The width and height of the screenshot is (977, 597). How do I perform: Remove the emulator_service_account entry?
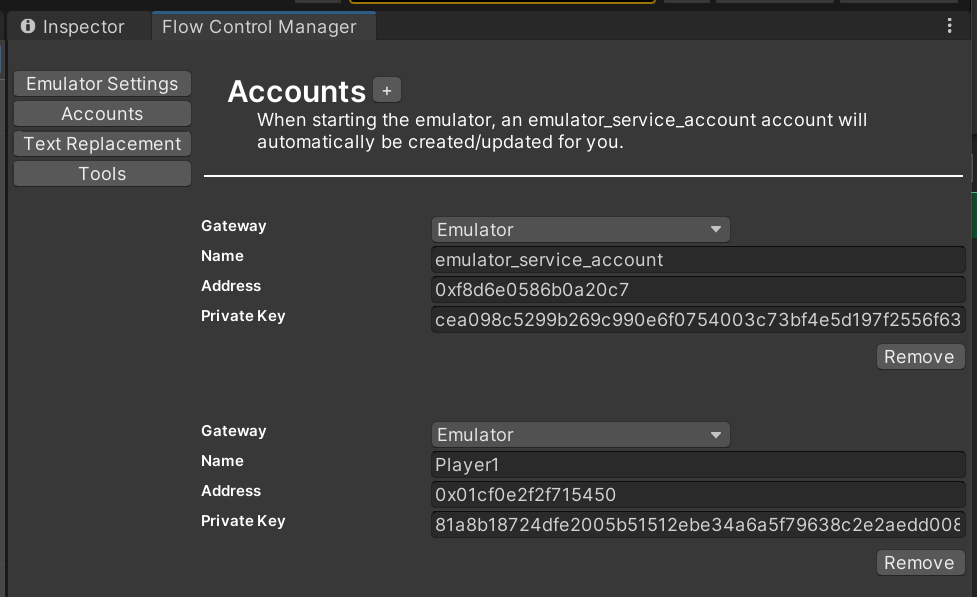click(x=919, y=356)
